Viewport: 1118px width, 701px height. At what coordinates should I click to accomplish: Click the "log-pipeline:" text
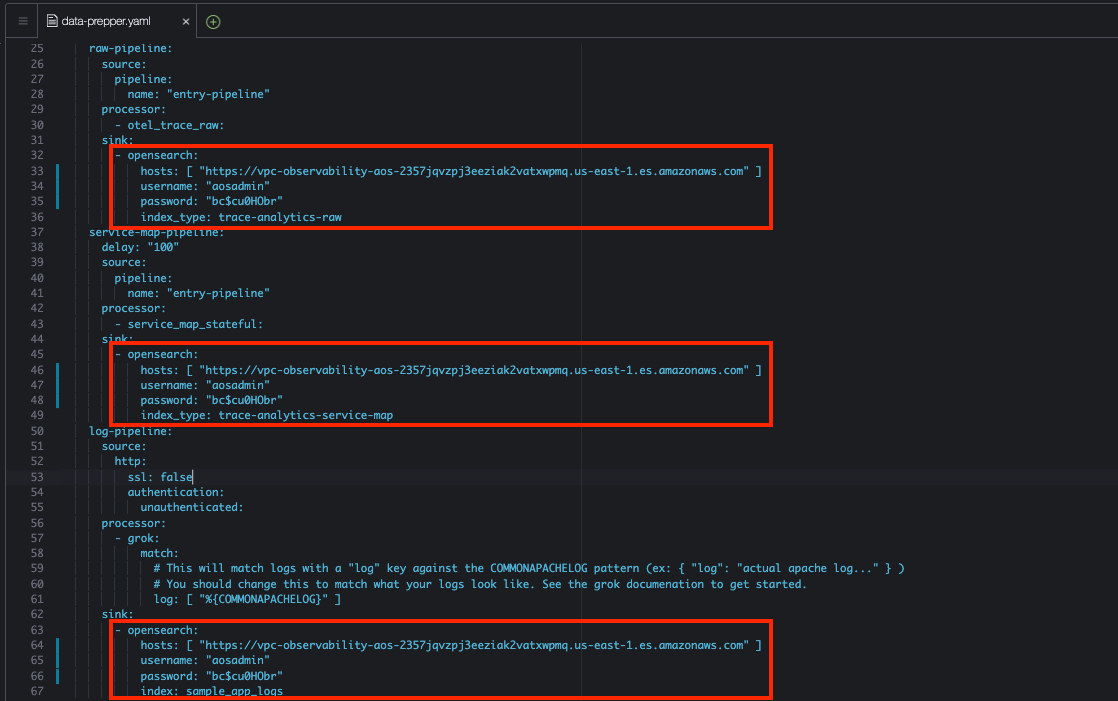pos(130,431)
